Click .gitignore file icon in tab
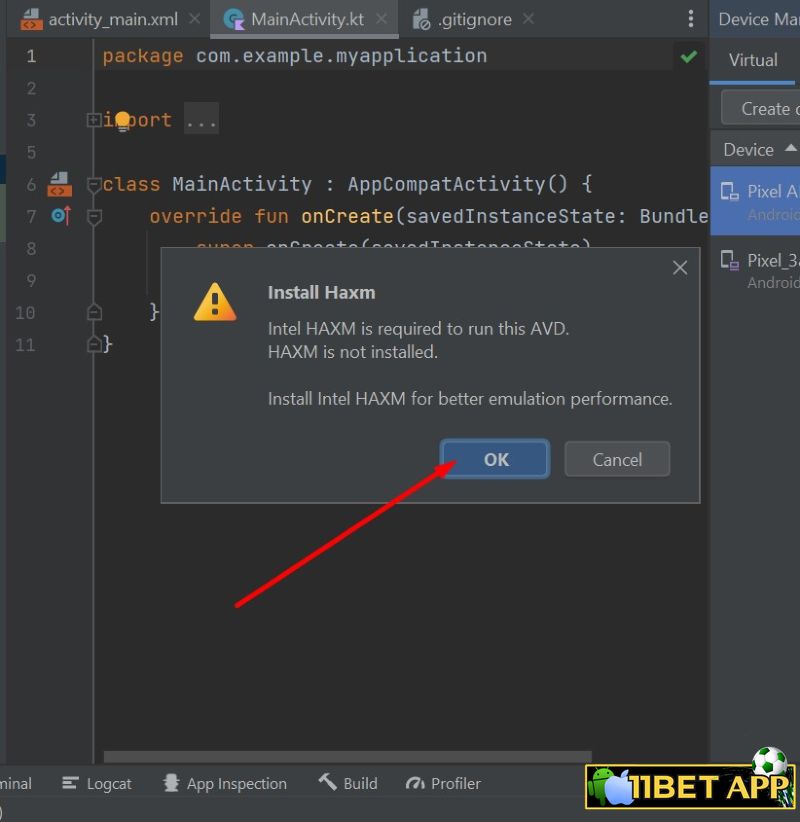 421,19
